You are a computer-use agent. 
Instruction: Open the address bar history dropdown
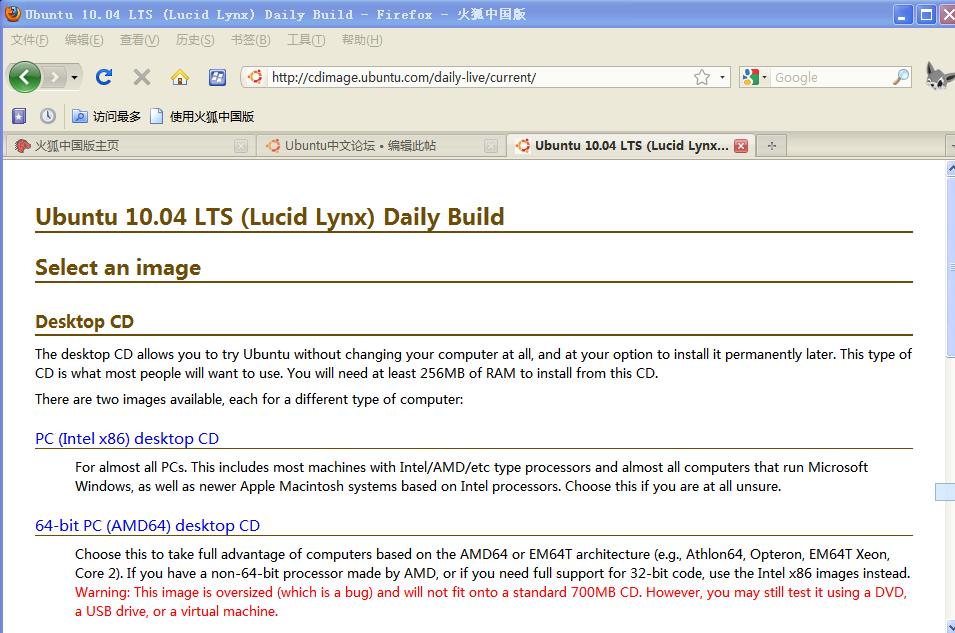[722, 77]
